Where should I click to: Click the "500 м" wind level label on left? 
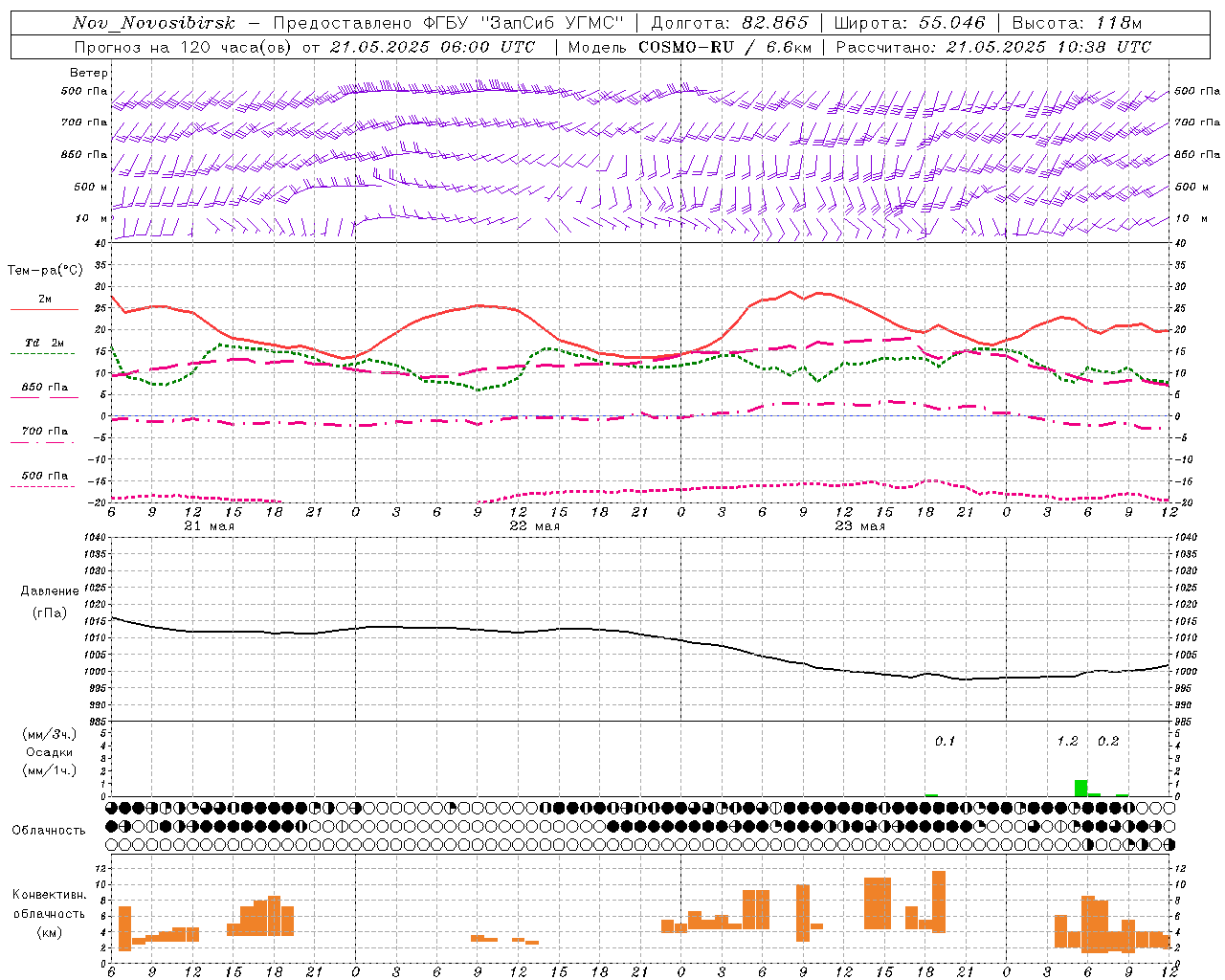(x=92, y=187)
